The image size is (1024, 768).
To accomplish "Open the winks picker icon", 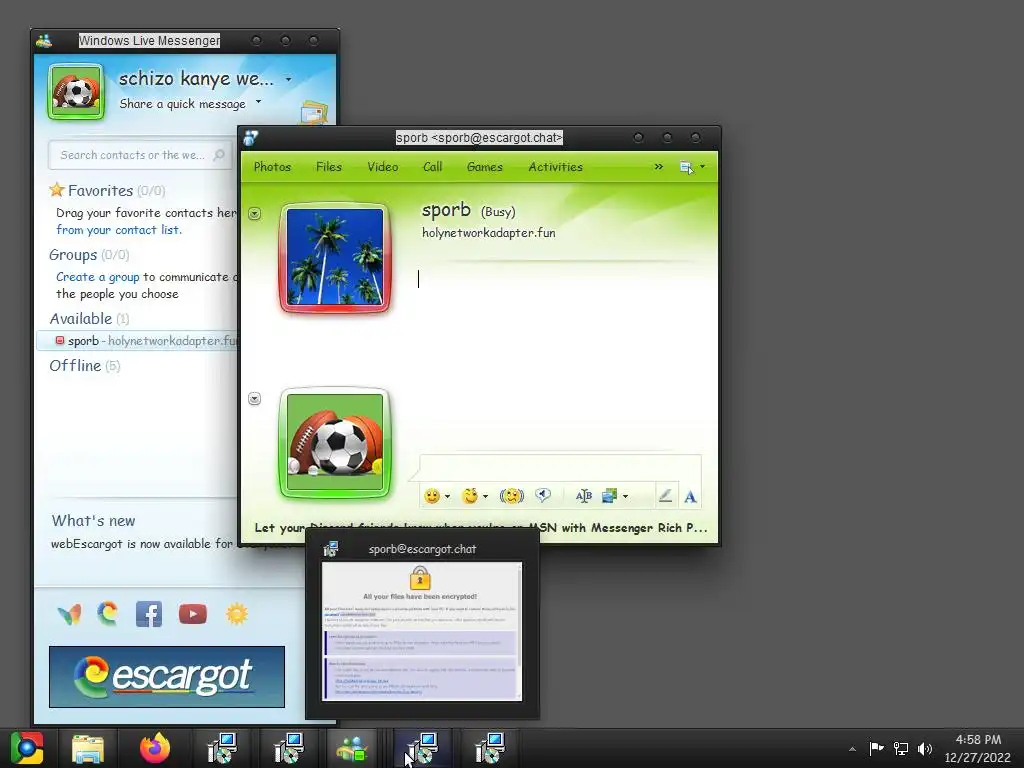I will click(x=470, y=496).
